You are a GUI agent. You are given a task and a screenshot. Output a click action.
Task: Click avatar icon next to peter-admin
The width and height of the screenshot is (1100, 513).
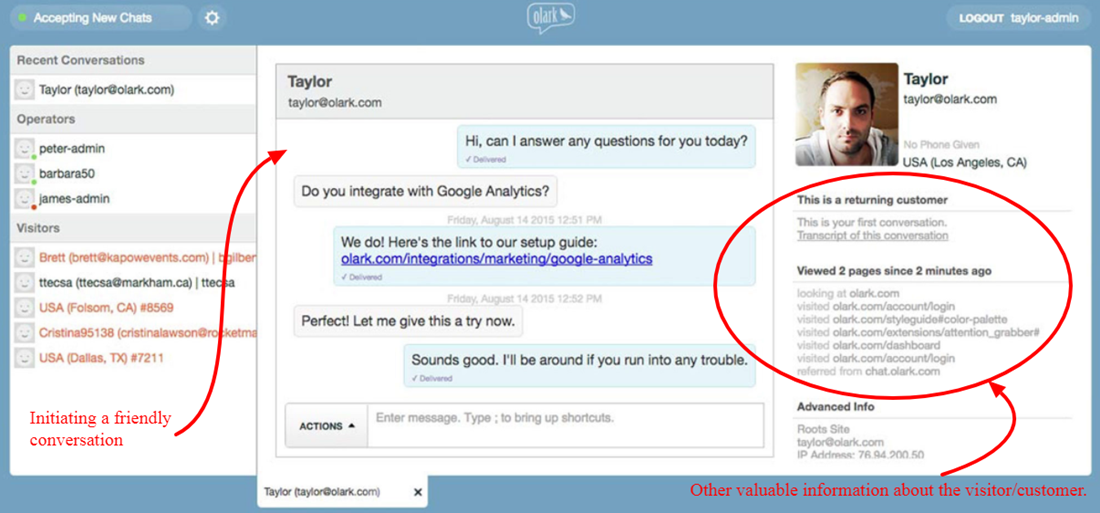click(25, 149)
